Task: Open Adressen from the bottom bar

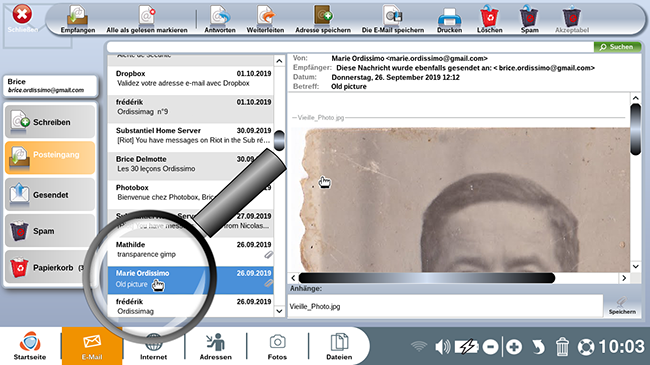Action: click(x=216, y=346)
